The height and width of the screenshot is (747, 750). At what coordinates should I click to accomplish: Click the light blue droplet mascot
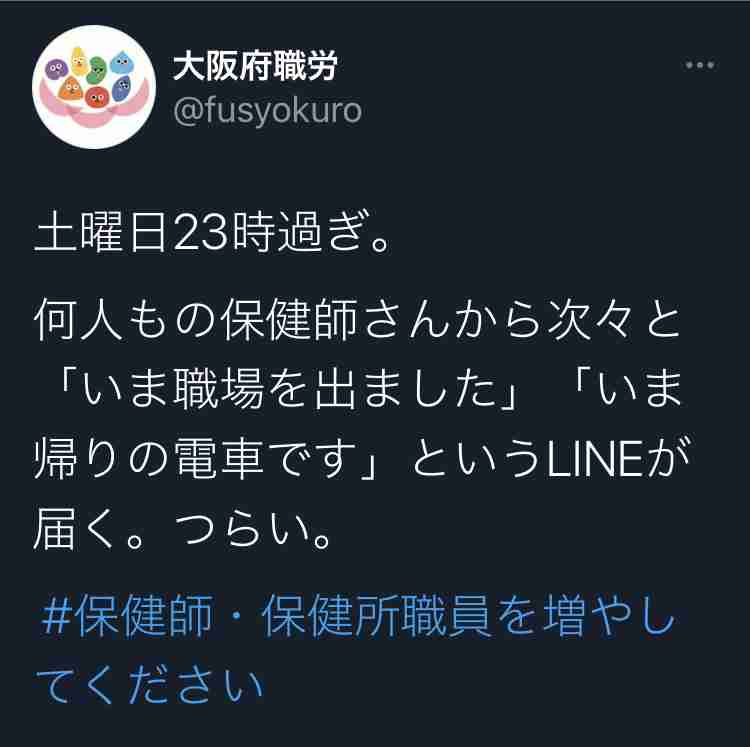click(123, 63)
